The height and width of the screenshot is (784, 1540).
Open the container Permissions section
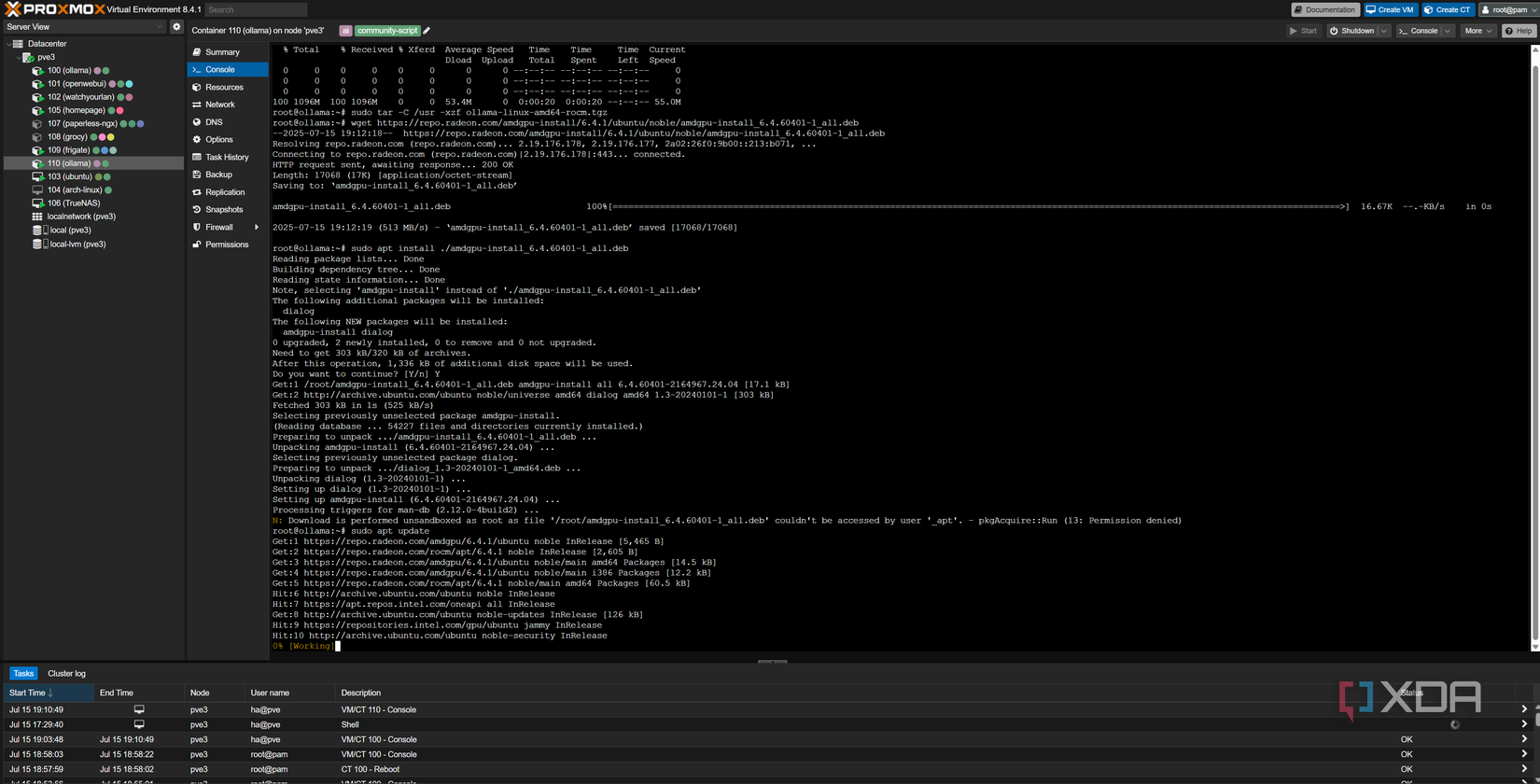(227, 245)
